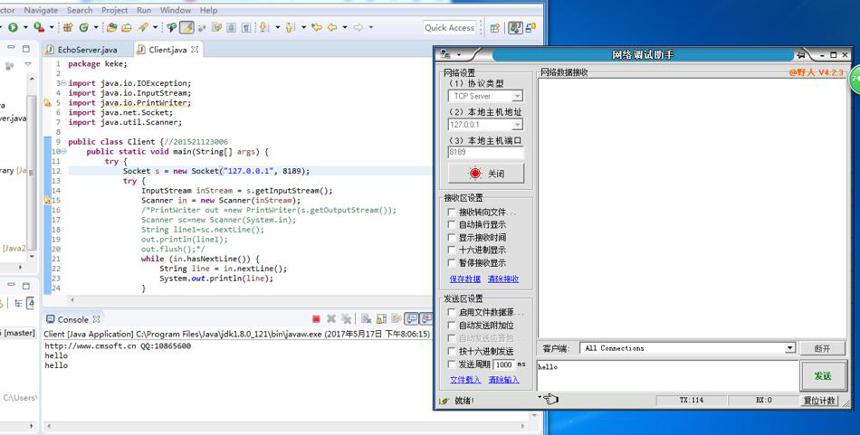Click the red circle 关闭 server button

pyautogui.click(x=486, y=173)
